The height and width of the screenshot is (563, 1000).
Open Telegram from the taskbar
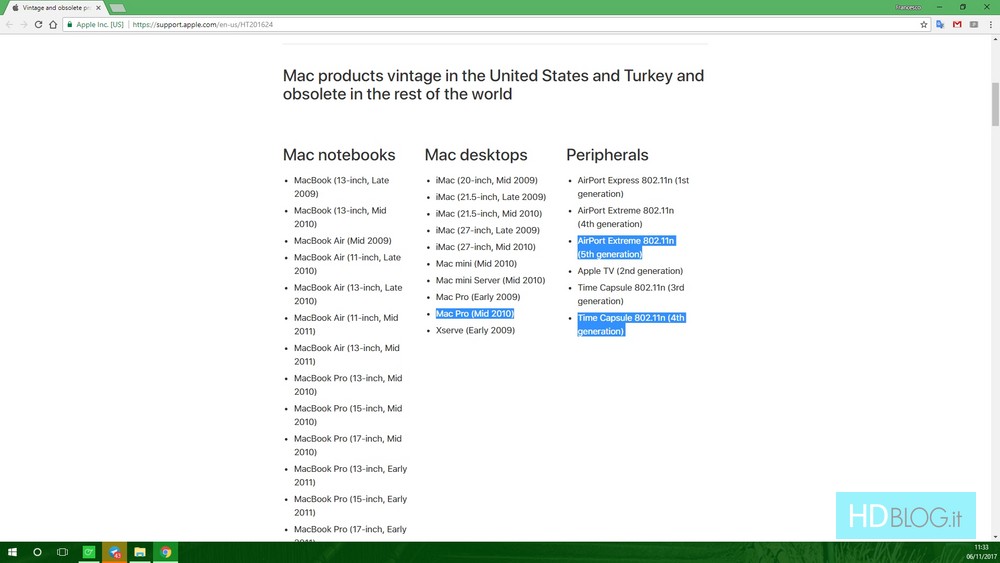coord(114,552)
